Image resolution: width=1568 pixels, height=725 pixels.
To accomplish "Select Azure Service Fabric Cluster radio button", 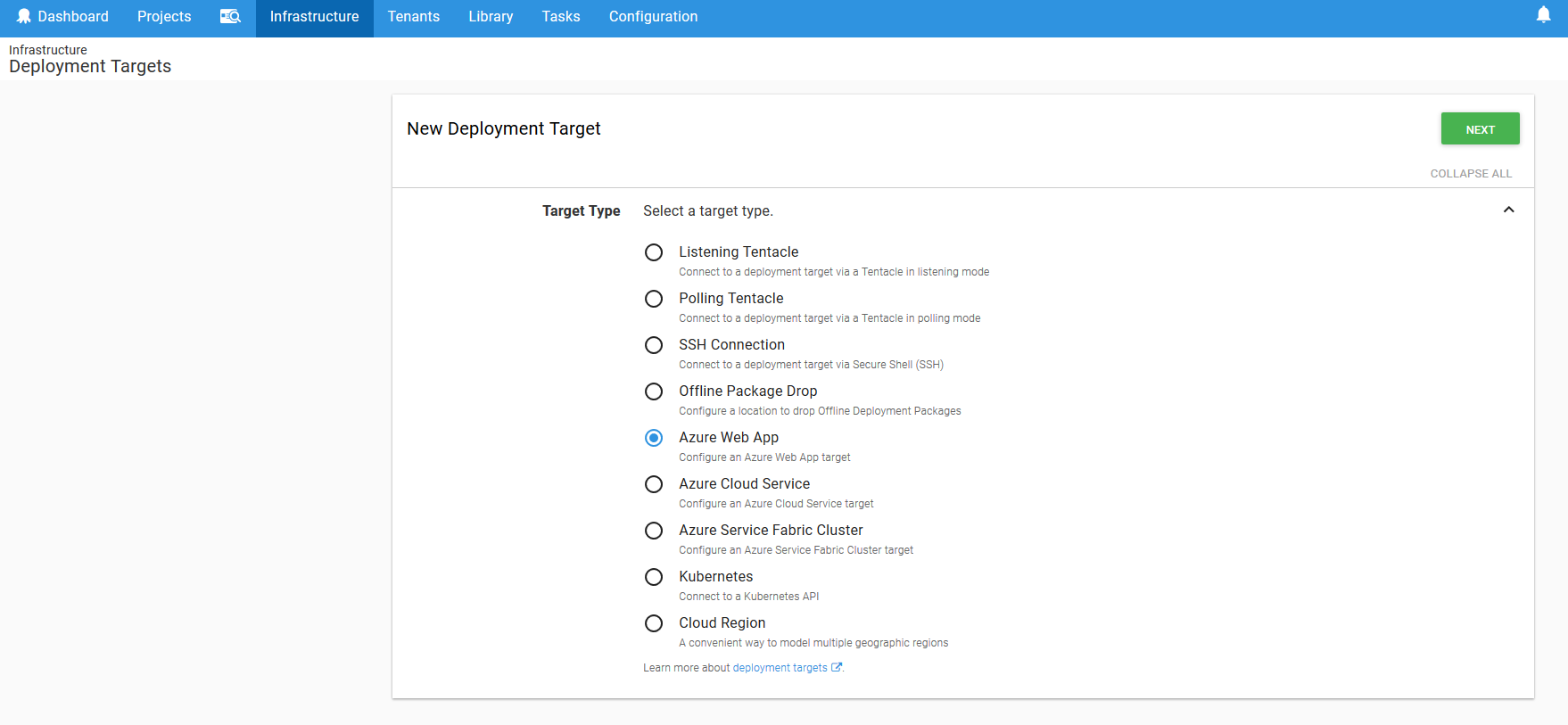I will [654, 531].
